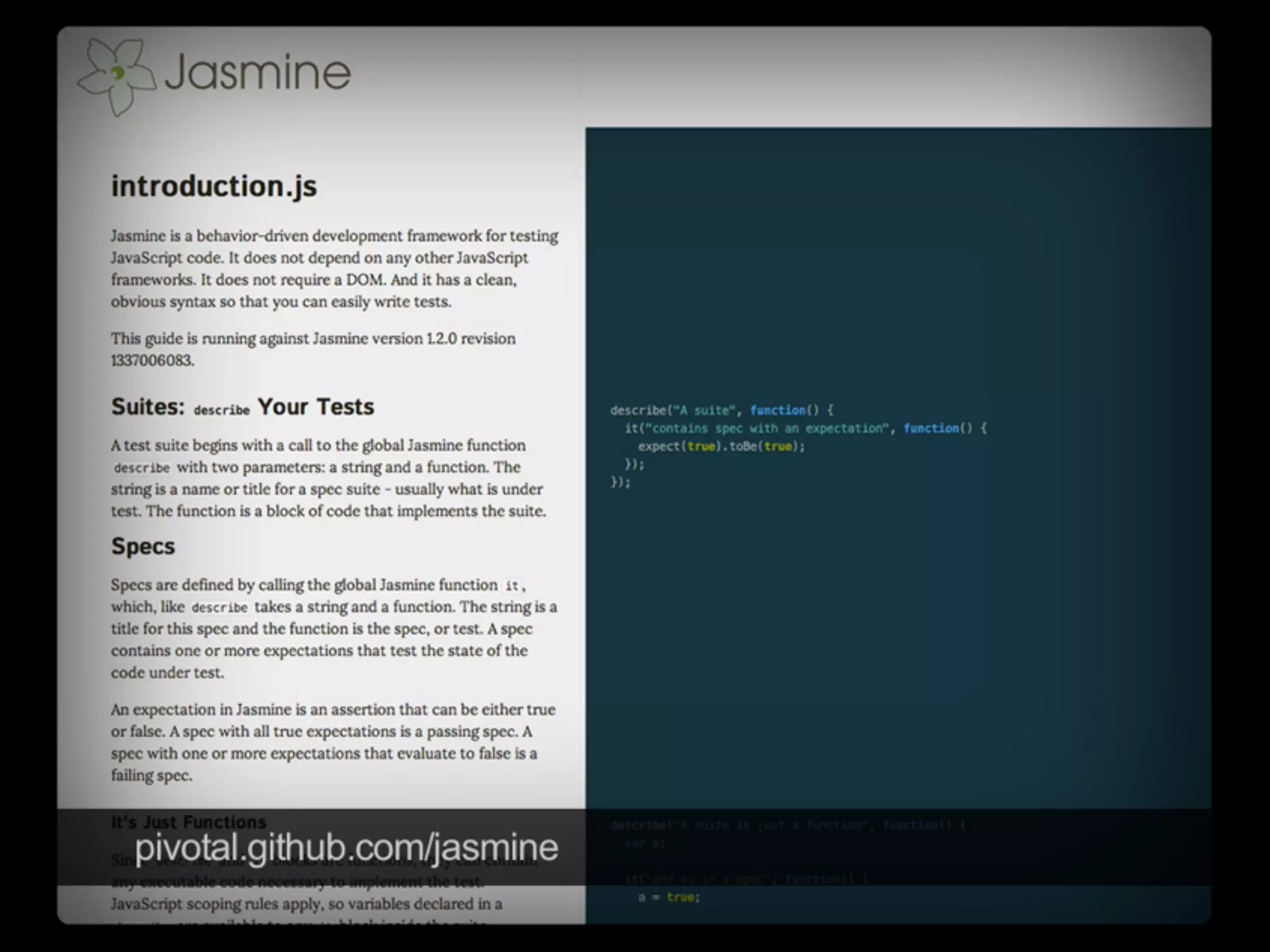Click the 'a = true;' code line
This screenshot has height=952, width=1270.
[x=668, y=897]
